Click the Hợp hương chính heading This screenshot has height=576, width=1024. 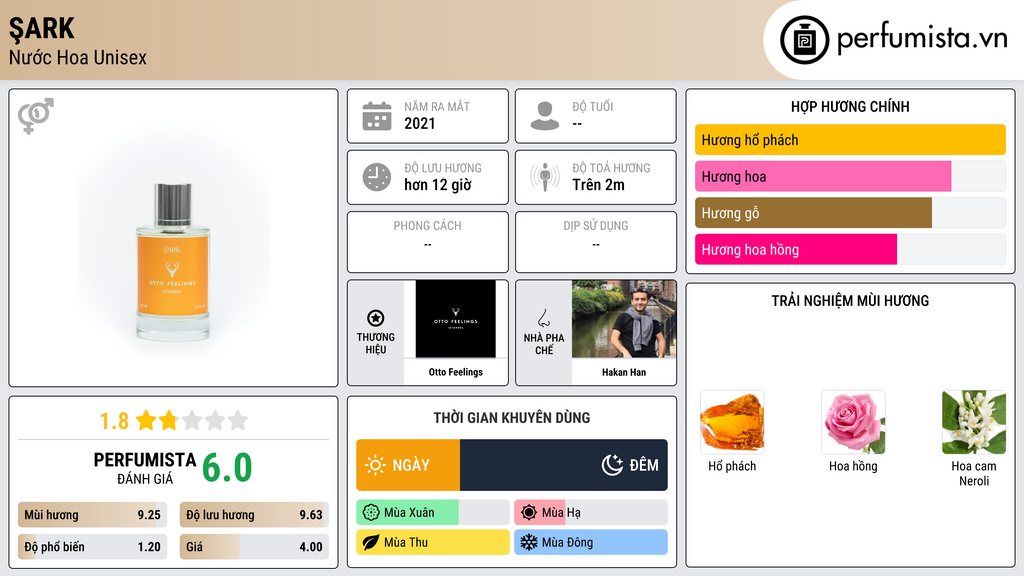850,106
